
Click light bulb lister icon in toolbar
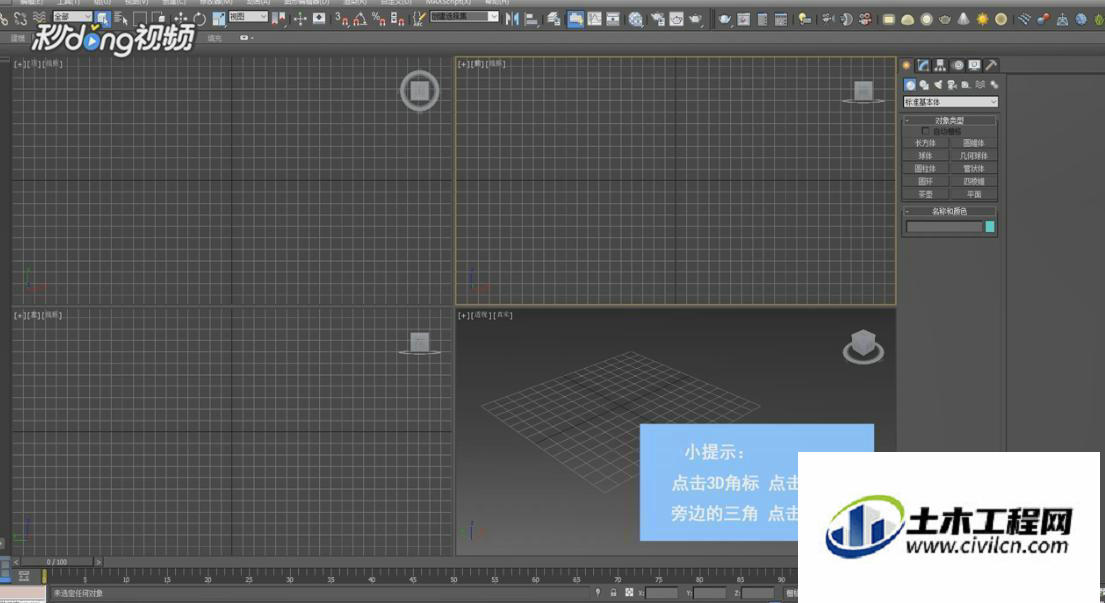(804, 19)
